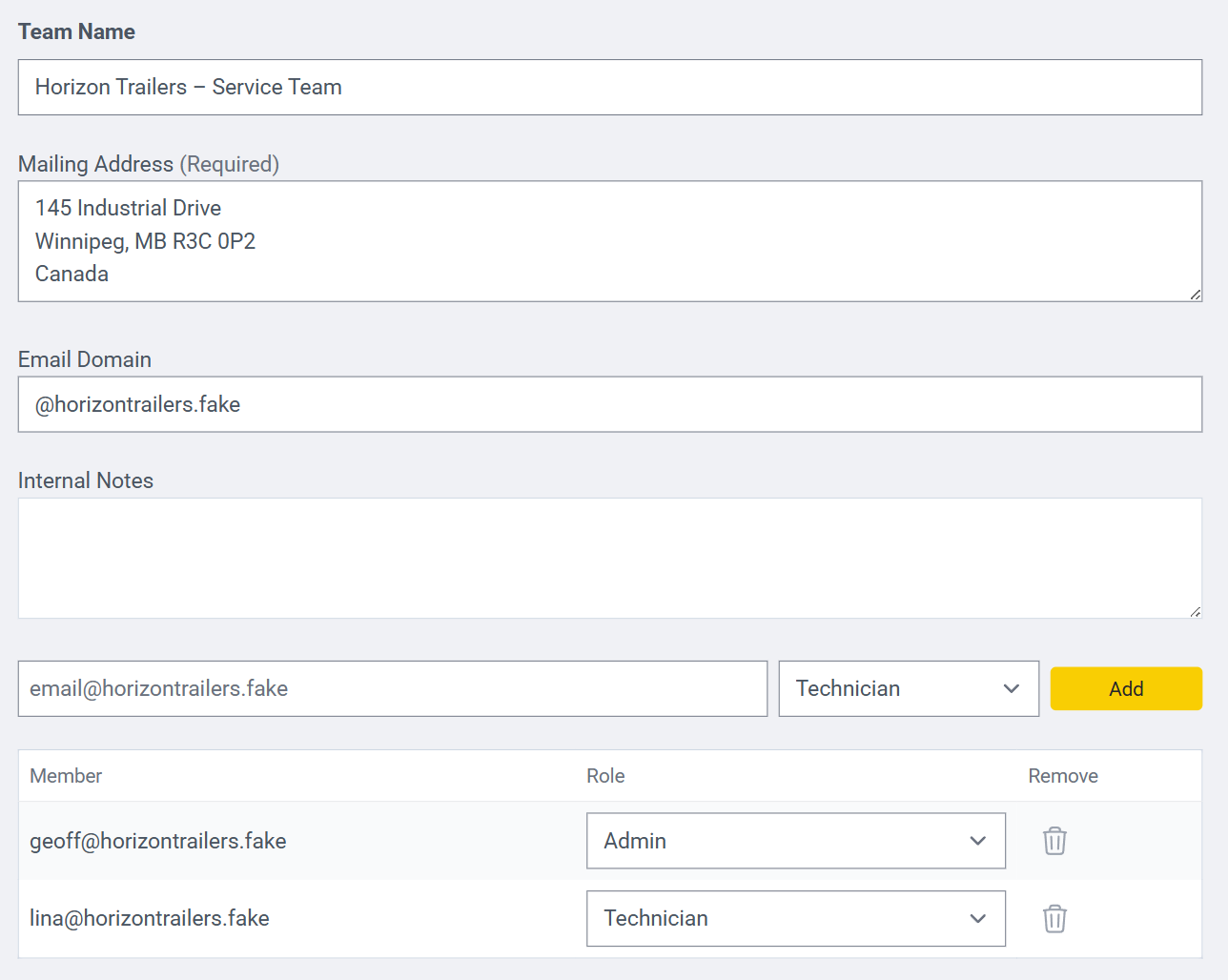Click the Member column header
Screen dimensions: 1228x980
pos(66,776)
